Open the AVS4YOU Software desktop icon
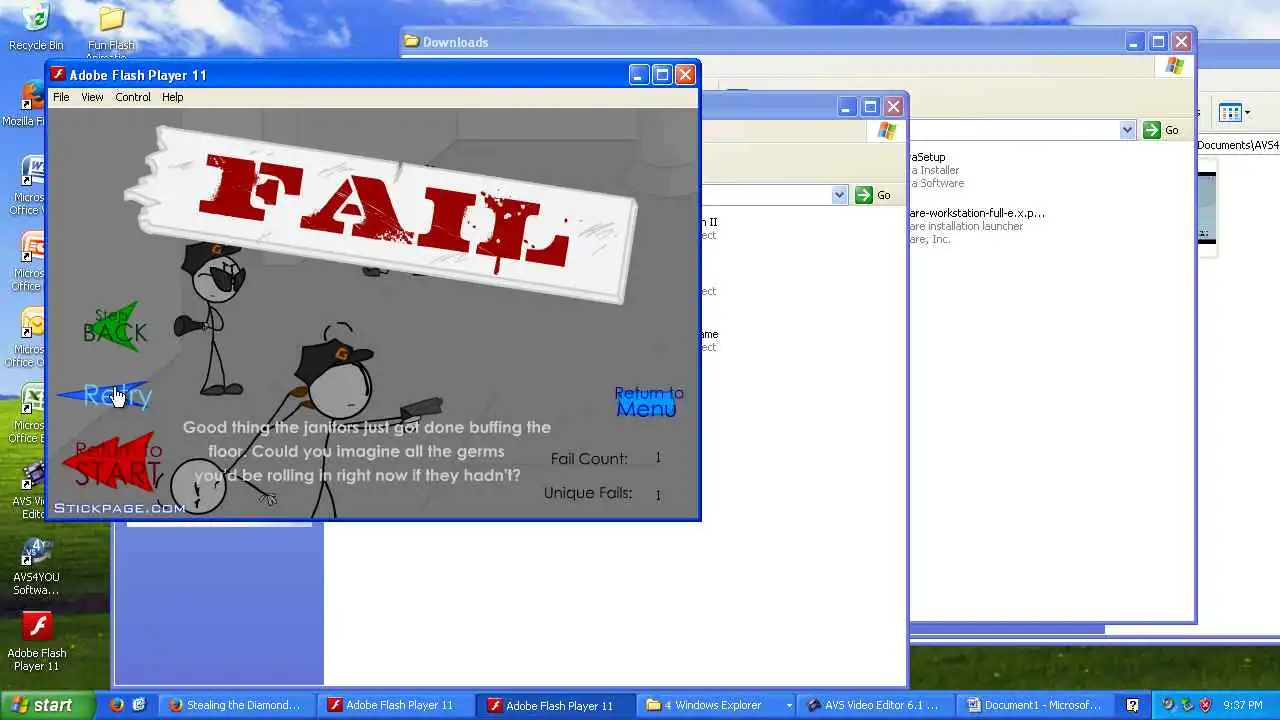The image size is (1280, 720). click(x=36, y=567)
